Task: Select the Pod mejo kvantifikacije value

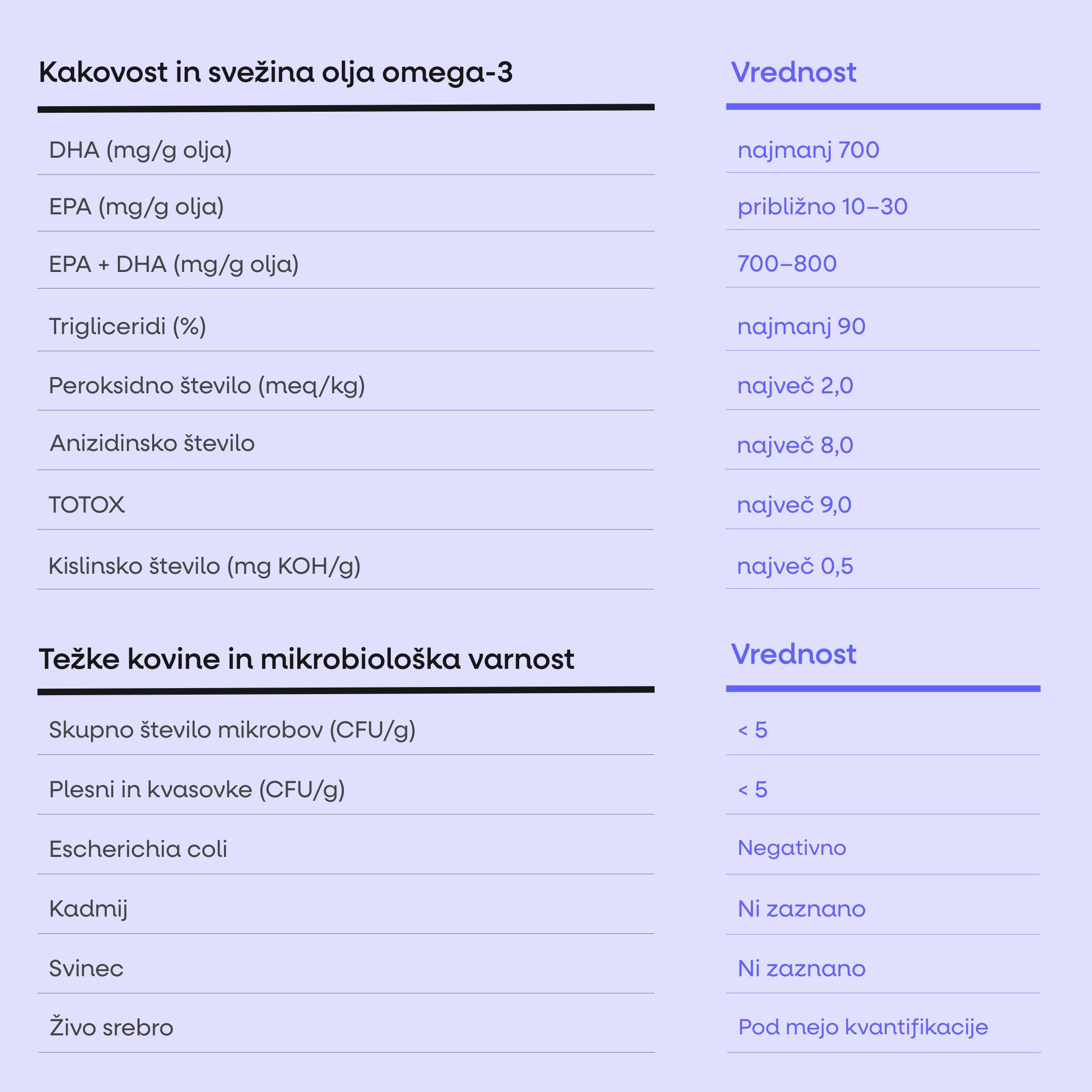Action: tap(863, 1028)
